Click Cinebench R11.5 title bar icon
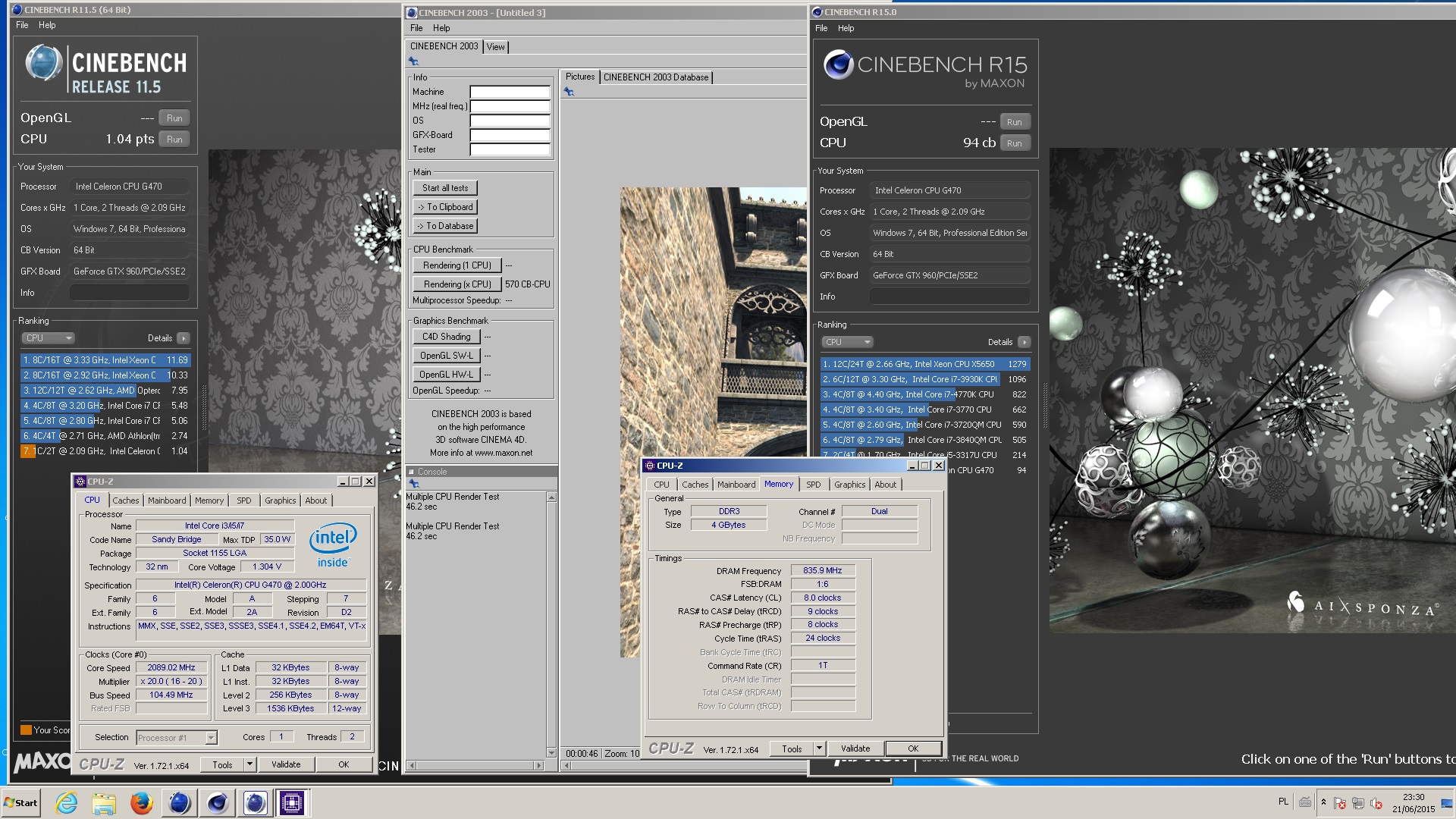The height and width of the screenshot is (819, 1456). (17, 10)
